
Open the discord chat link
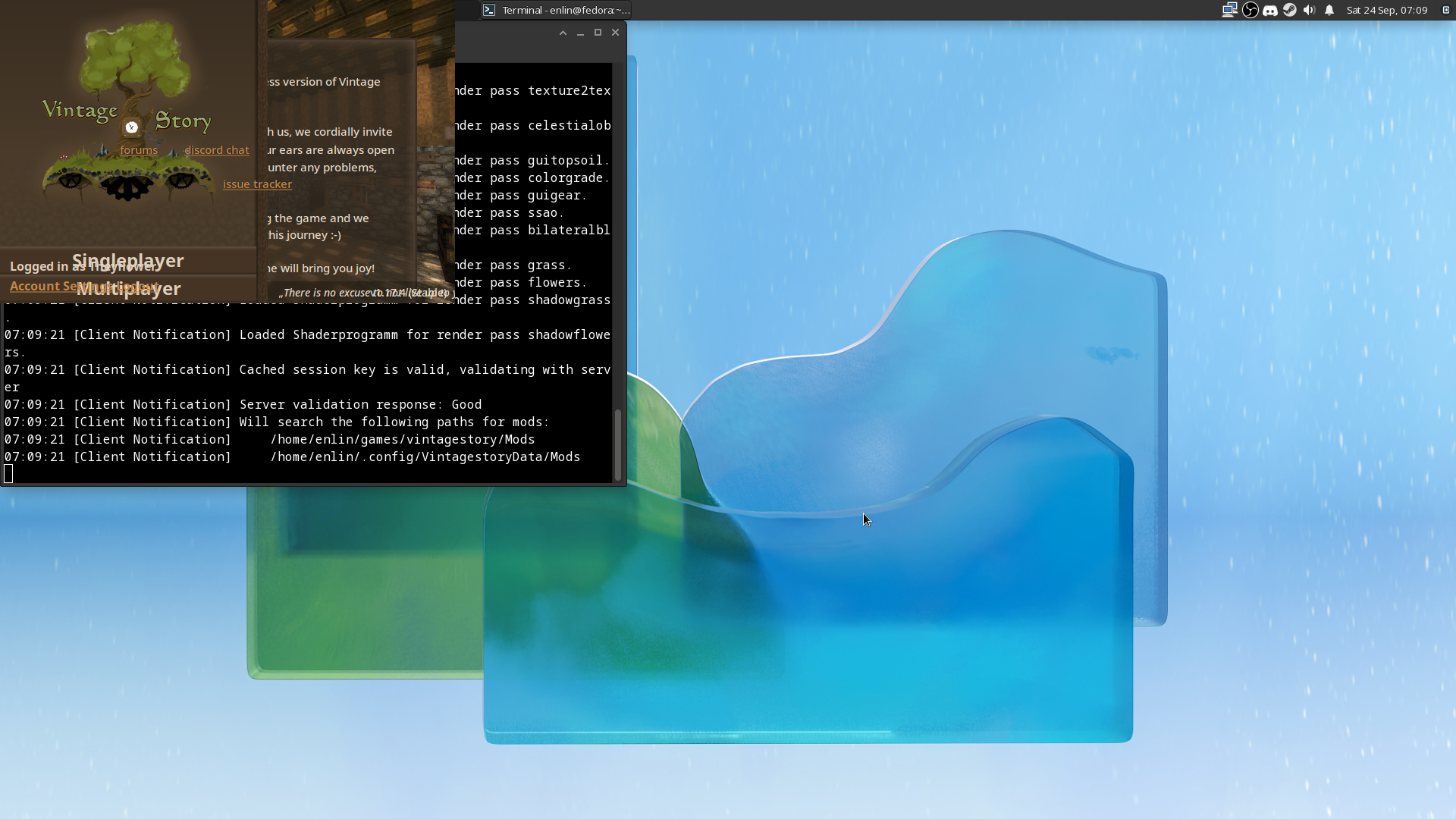pos(217,150)
